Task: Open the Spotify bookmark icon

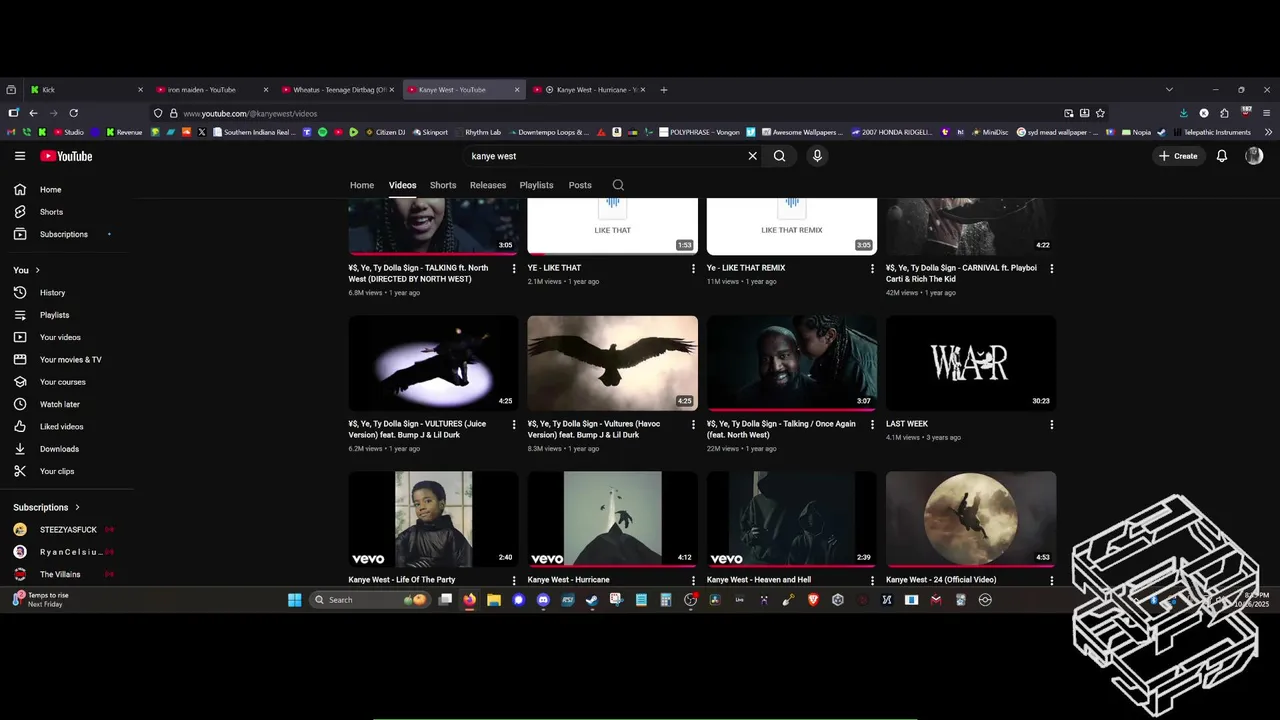Action: click(x=322, y=132)
